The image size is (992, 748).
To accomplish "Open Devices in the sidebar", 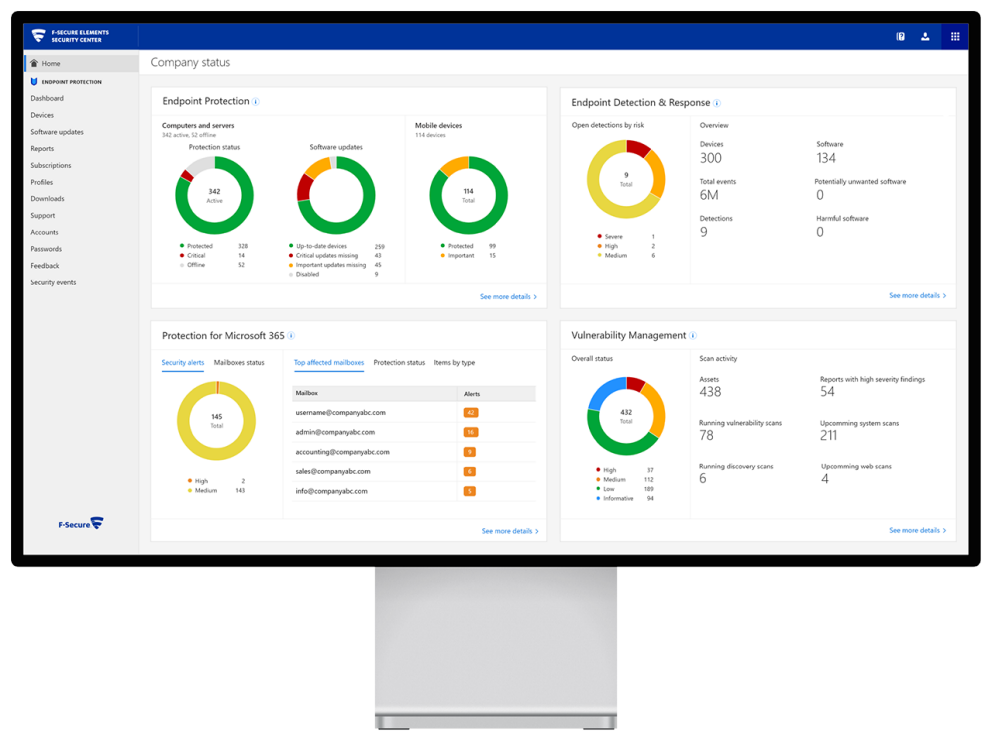I will point(42,115).
